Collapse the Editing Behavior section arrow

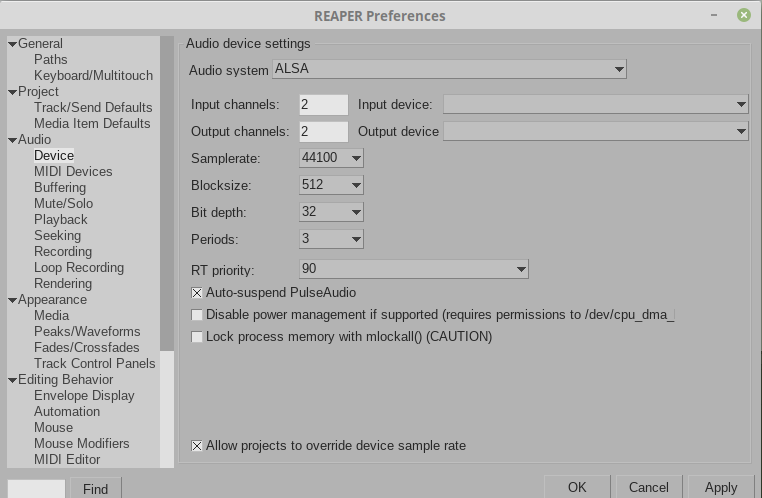(12, 380)
